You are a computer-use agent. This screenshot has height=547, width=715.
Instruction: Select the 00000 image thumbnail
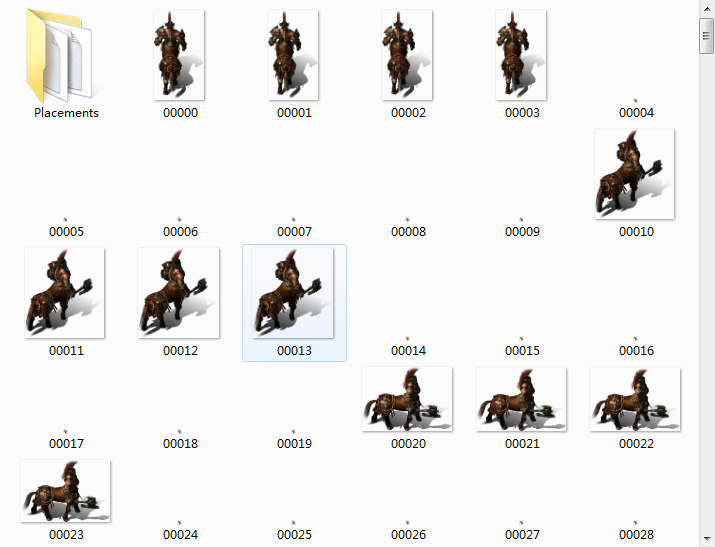click(x=179, y=55)
